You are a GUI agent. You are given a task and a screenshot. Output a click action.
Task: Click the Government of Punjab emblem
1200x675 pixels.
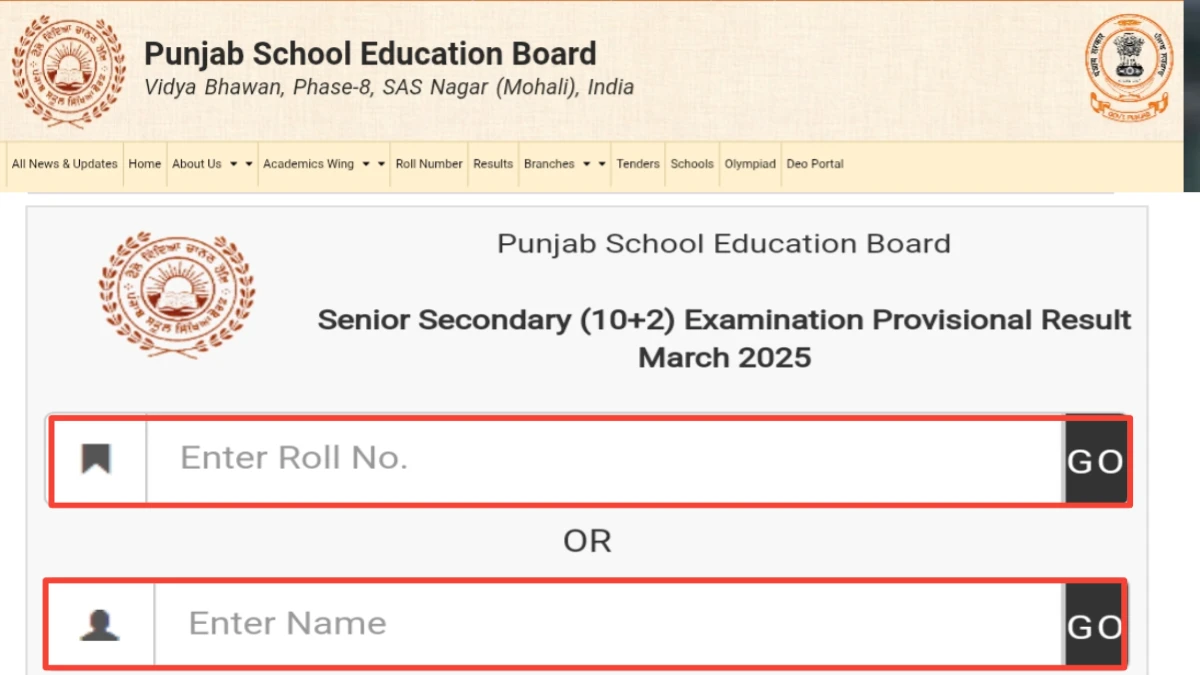point(1129,68)
